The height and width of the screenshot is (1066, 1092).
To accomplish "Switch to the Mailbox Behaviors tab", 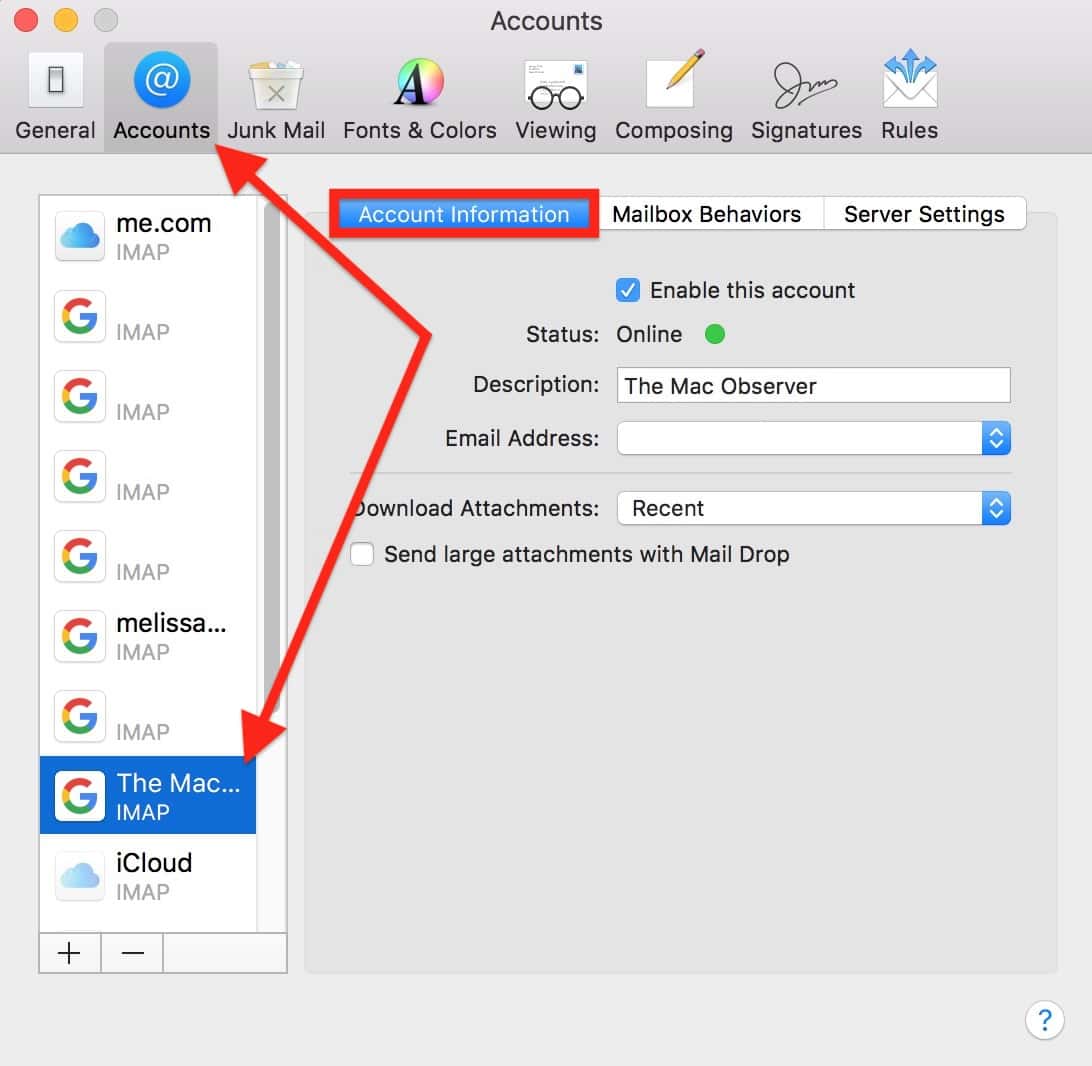I will coord(706,214).
